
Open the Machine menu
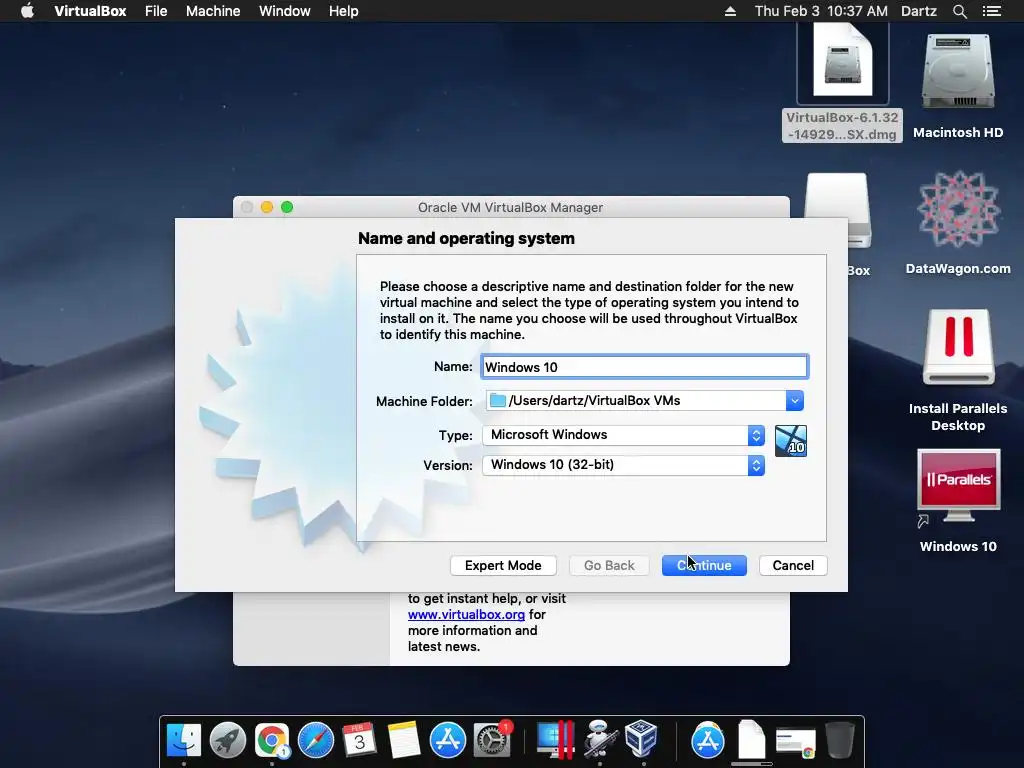[x=213, y=11]
